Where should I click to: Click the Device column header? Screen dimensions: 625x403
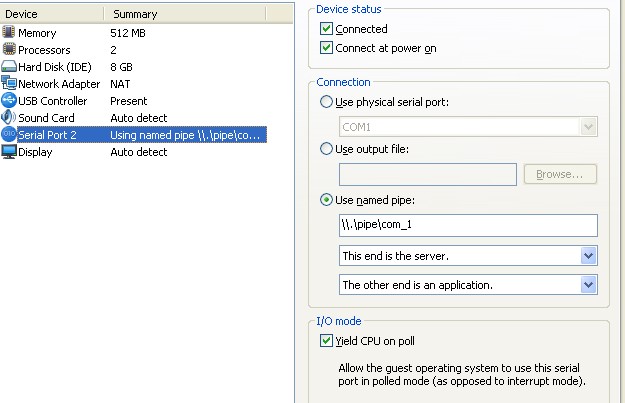(x=50, y=14)
